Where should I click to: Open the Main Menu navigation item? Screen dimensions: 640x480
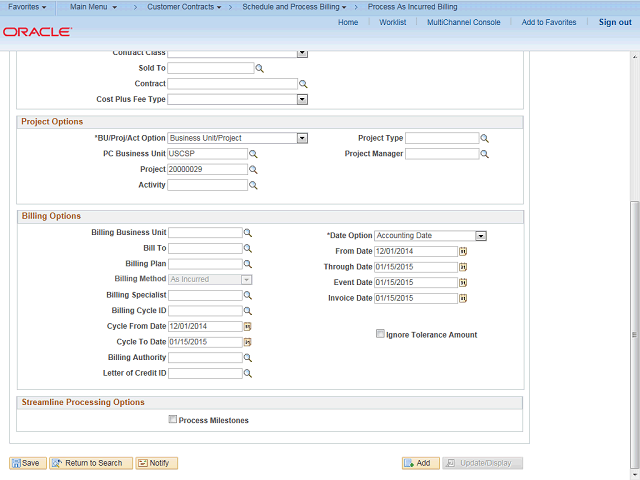click(x=93, y=7)
